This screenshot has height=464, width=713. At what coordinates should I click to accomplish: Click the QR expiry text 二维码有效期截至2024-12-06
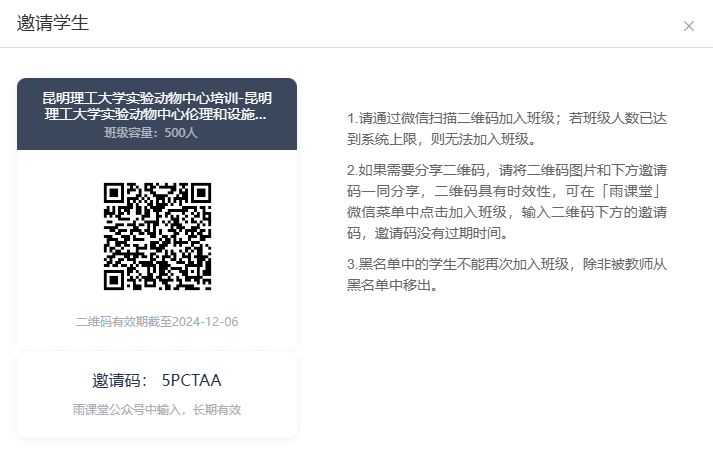pyautogui.click(x=157, y=322)
